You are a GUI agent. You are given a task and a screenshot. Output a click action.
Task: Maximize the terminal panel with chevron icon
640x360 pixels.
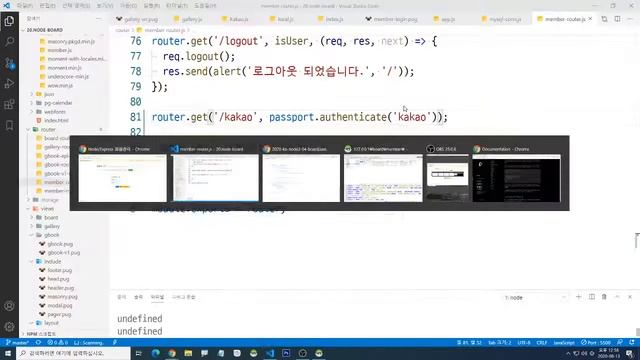pyautogui.click(x=617, y=297)
